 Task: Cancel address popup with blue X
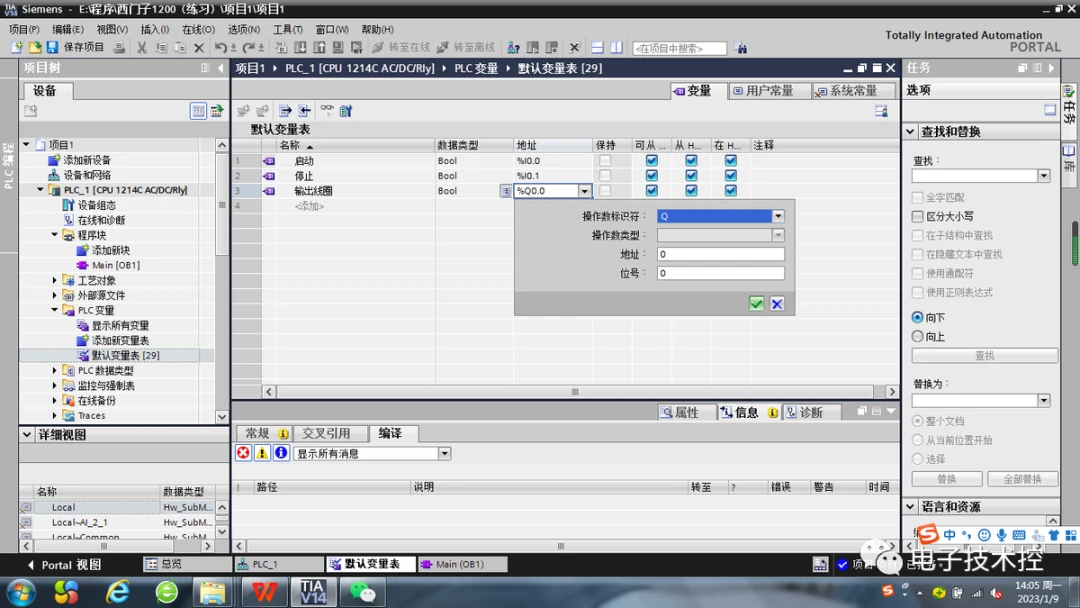click(777, 304)
